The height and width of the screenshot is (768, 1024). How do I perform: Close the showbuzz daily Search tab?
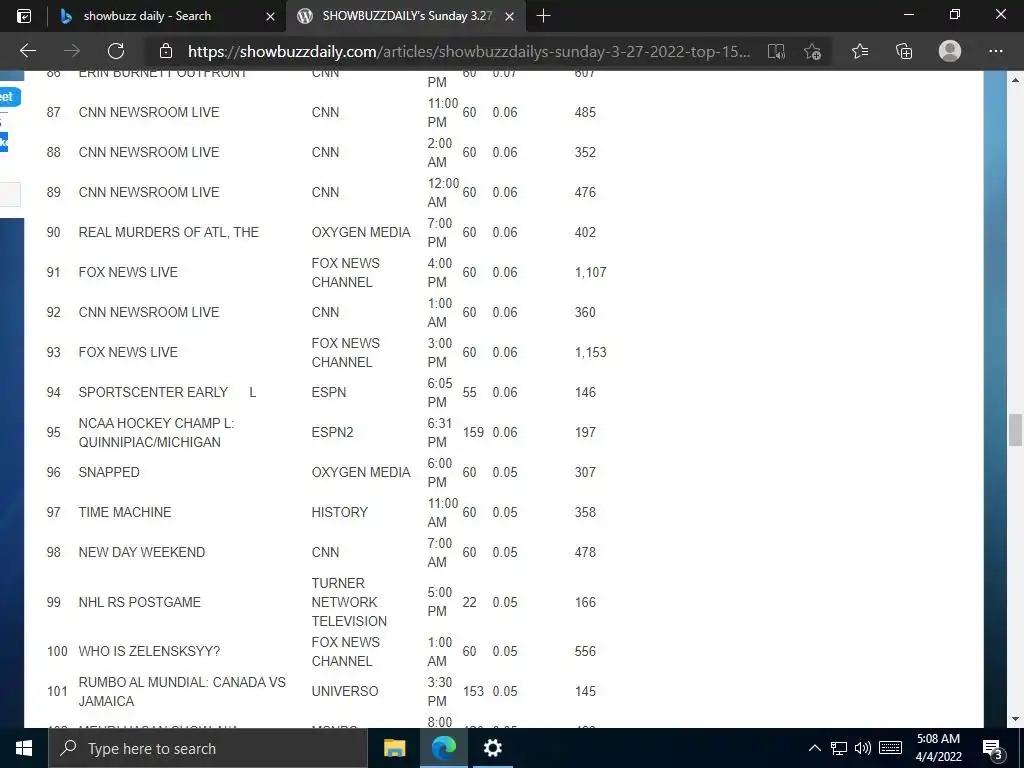[270, 16]
